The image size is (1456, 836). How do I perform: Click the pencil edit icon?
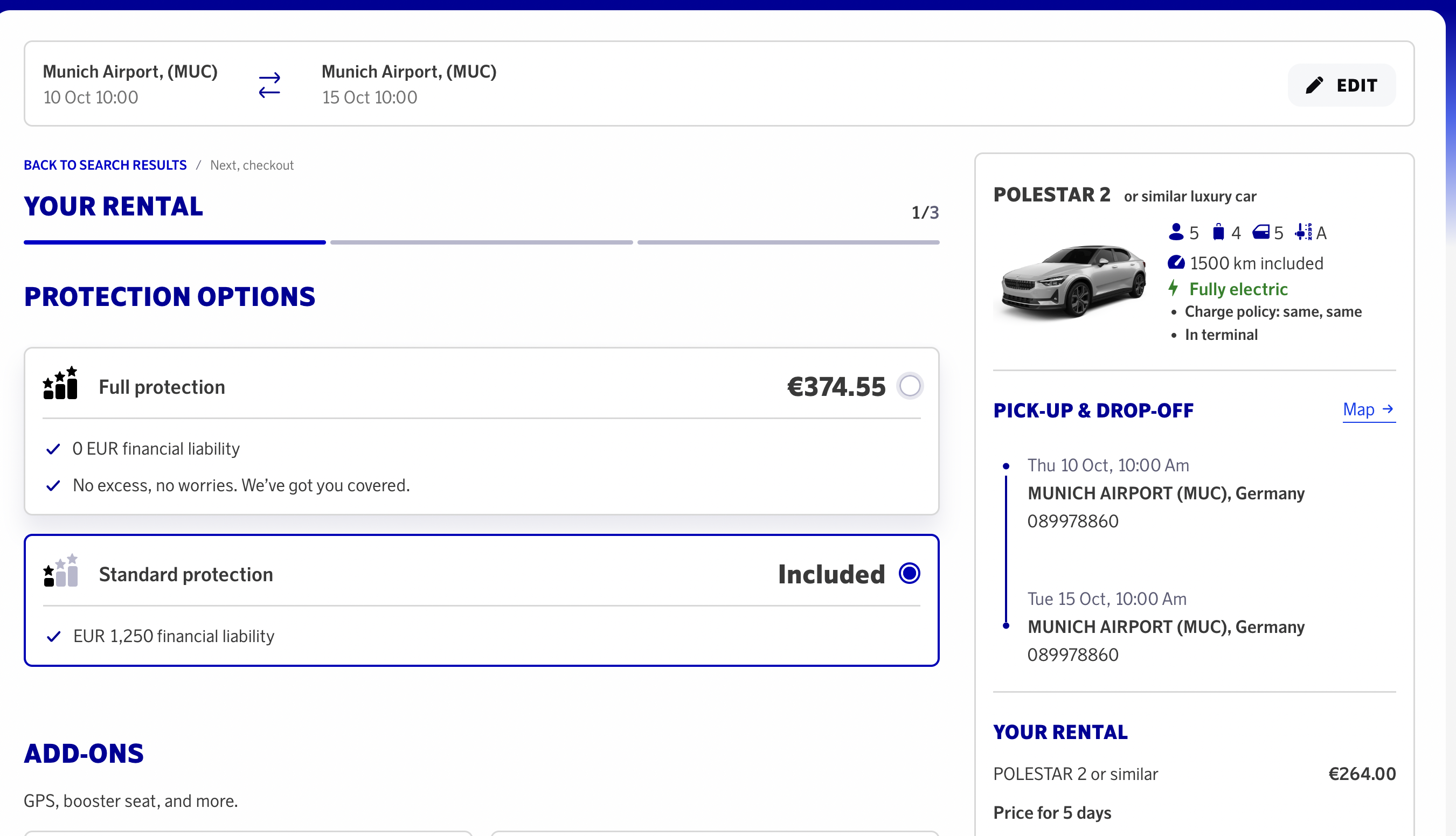coord(1314,85)
